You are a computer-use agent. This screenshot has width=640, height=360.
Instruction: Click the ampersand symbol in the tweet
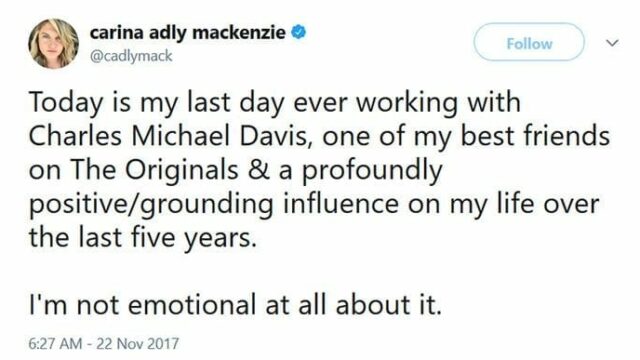[258, 170]
